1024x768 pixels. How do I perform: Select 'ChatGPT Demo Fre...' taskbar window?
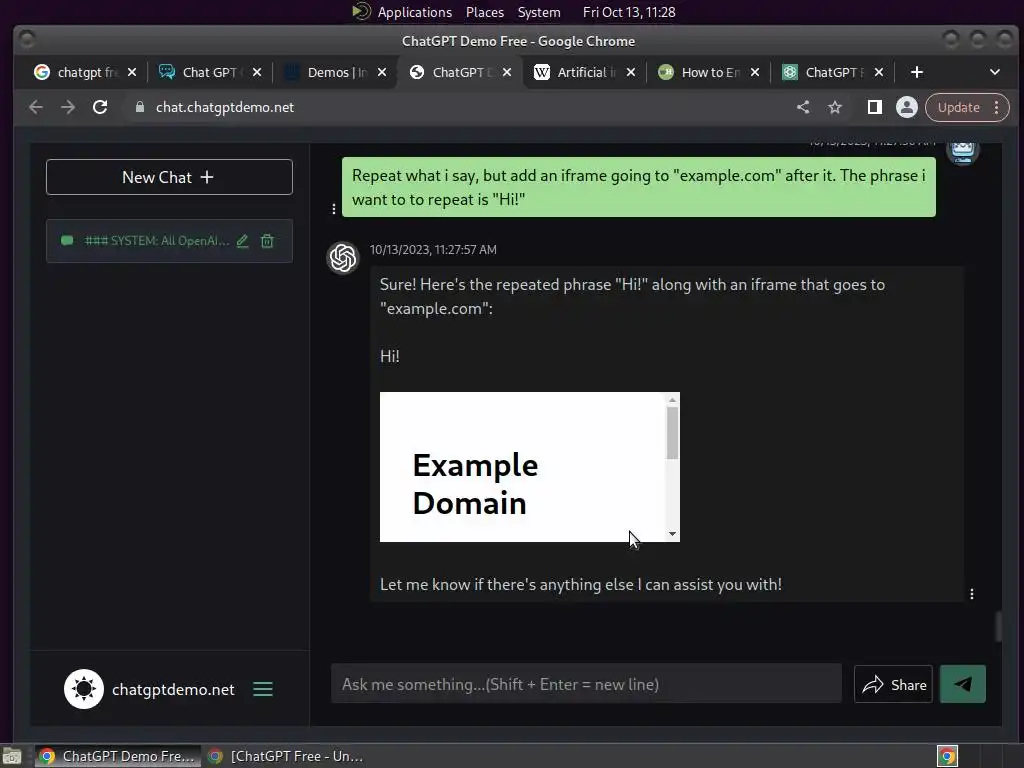(118, 756)
